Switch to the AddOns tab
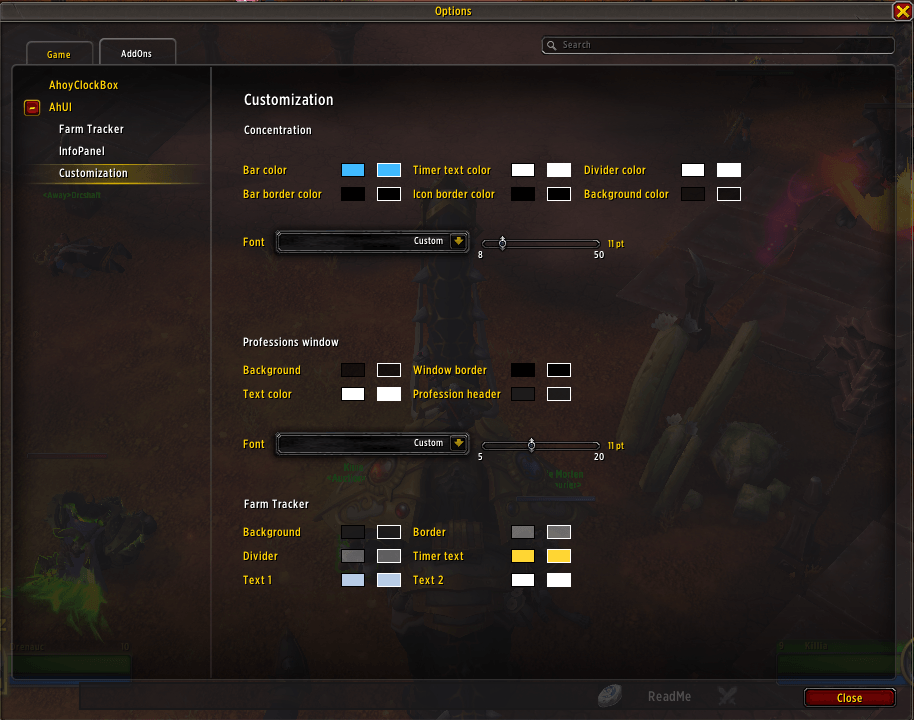914x720 pixels. click(137, 53)
